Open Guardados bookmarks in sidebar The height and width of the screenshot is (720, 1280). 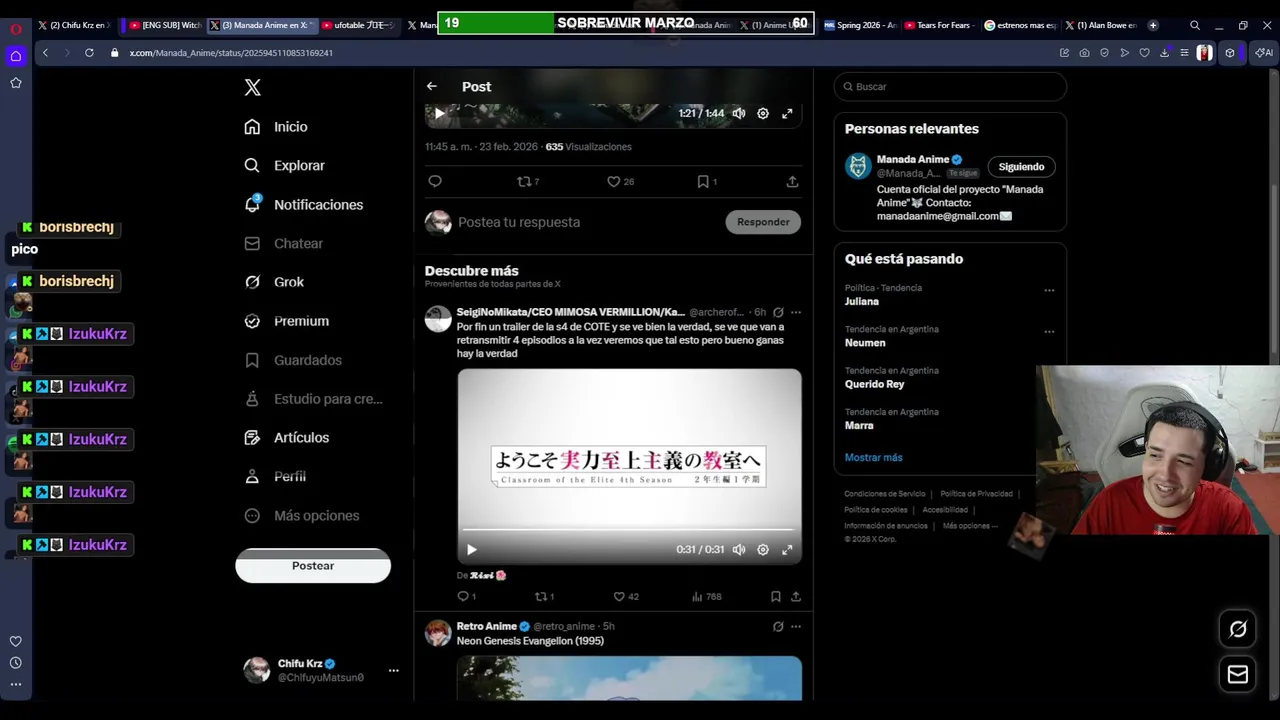tap(294, 360)
